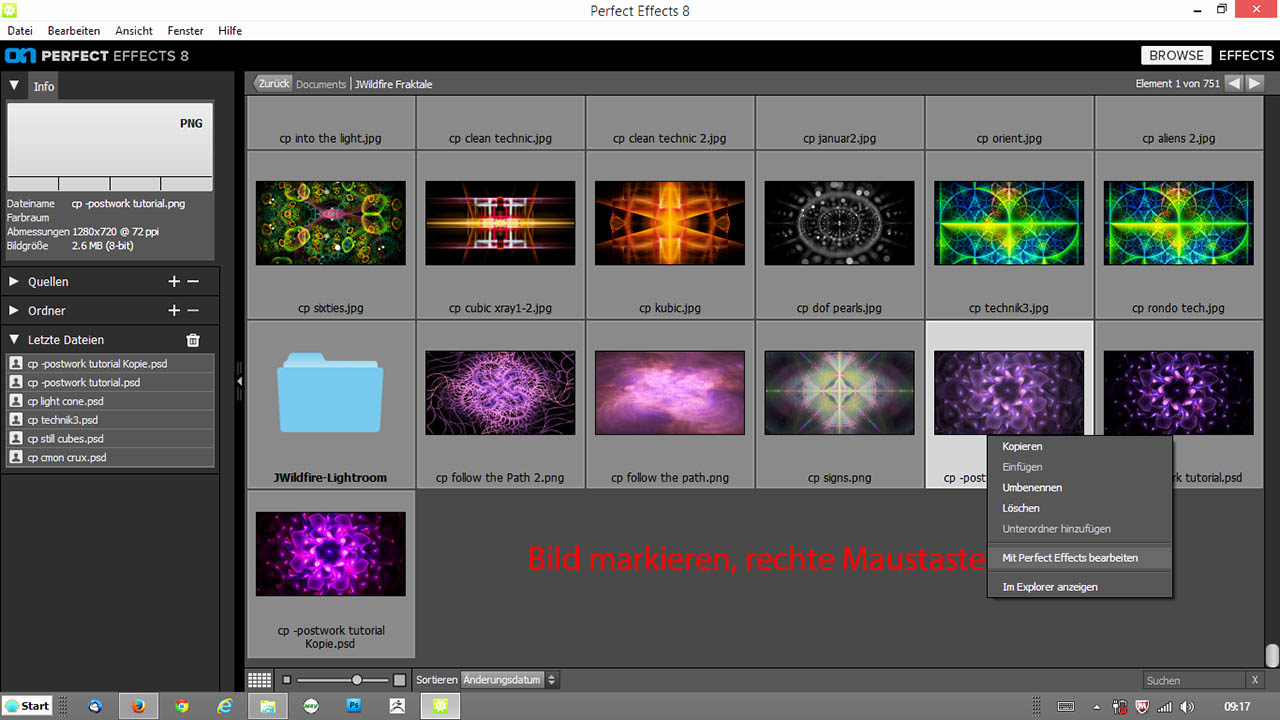Screen dimensions: 1280x720
Task: Expand the Quellen section
Action: (x=14, y=282)
